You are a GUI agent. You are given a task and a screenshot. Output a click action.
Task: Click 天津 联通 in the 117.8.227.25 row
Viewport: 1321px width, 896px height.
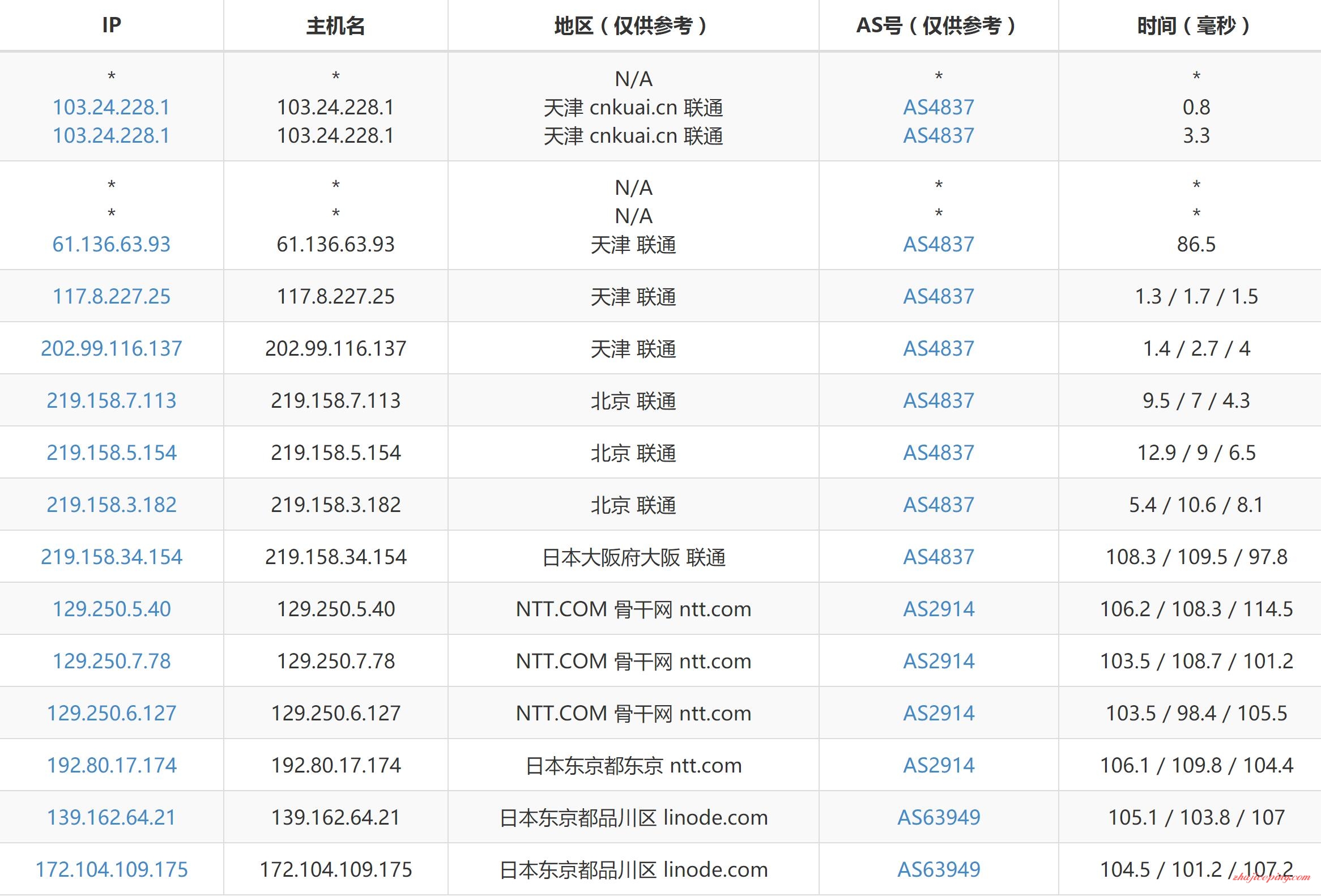tap(633, 297)
